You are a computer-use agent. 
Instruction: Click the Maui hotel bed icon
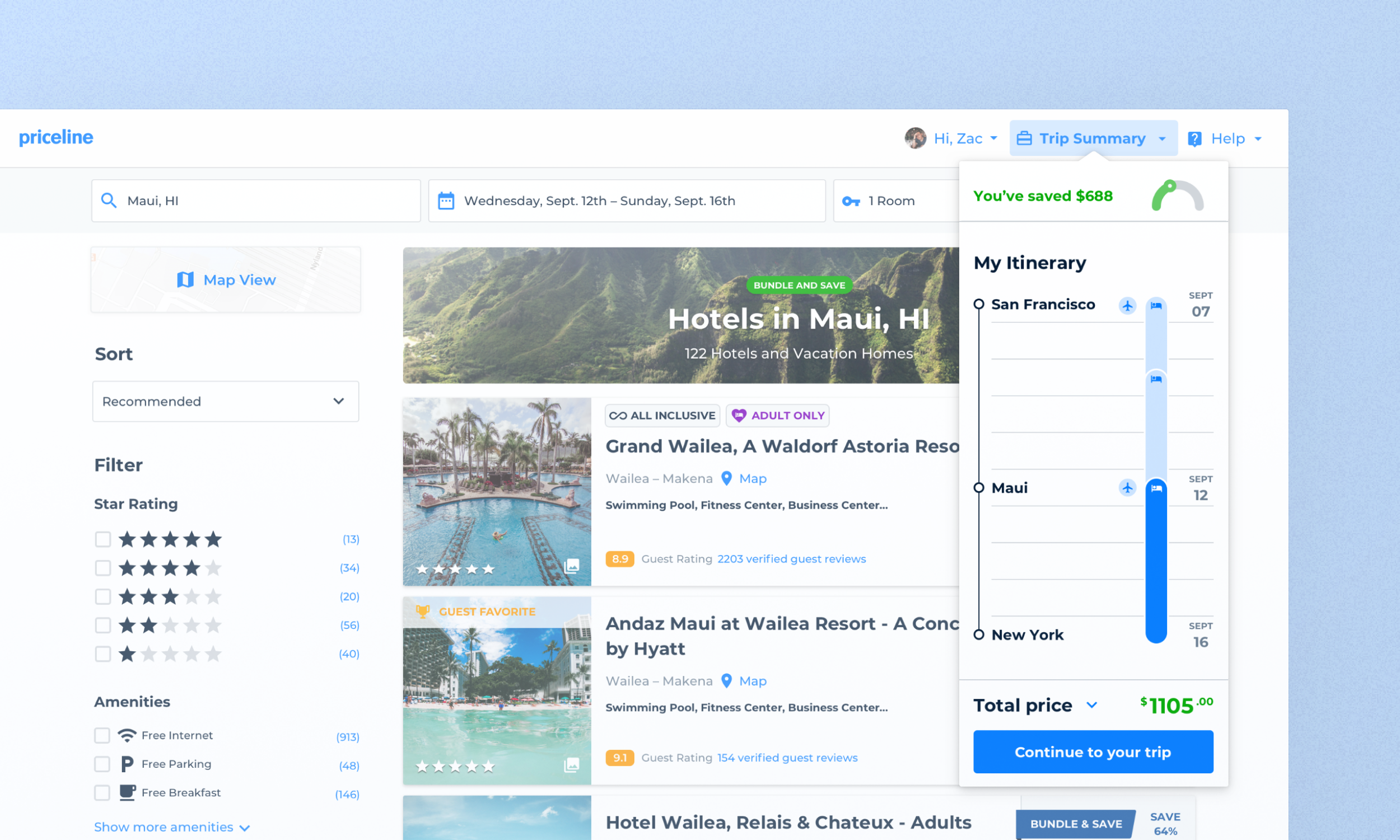pyautogui.click(x=1156, y=488)
